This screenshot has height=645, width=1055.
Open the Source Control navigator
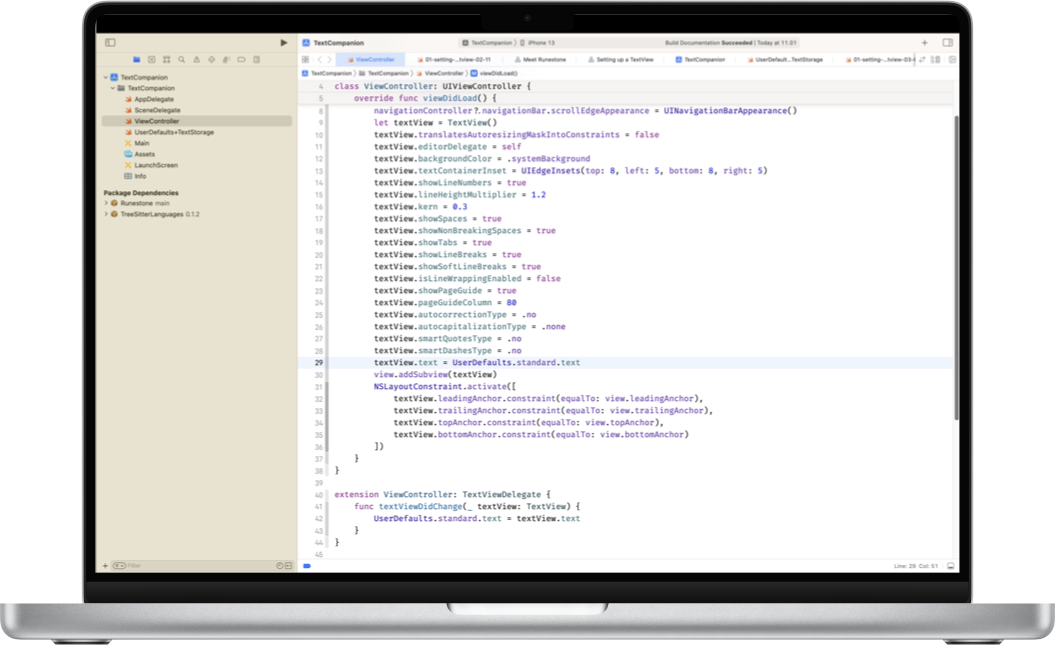pyautogui.click(x=152, y=59)
